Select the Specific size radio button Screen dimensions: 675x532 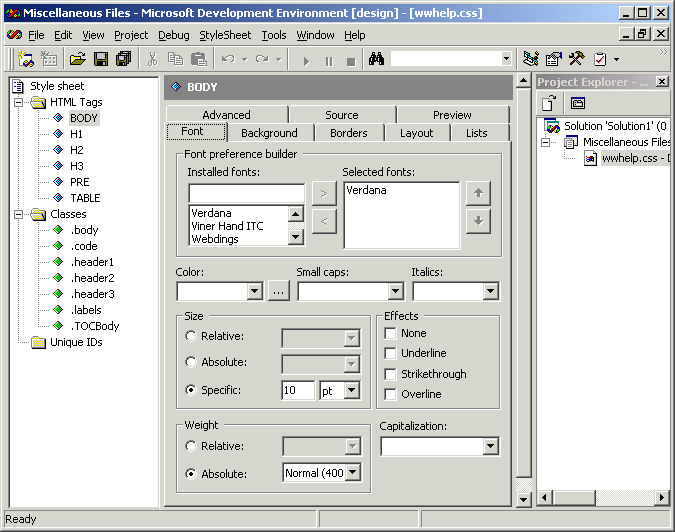tap(191, 390)
